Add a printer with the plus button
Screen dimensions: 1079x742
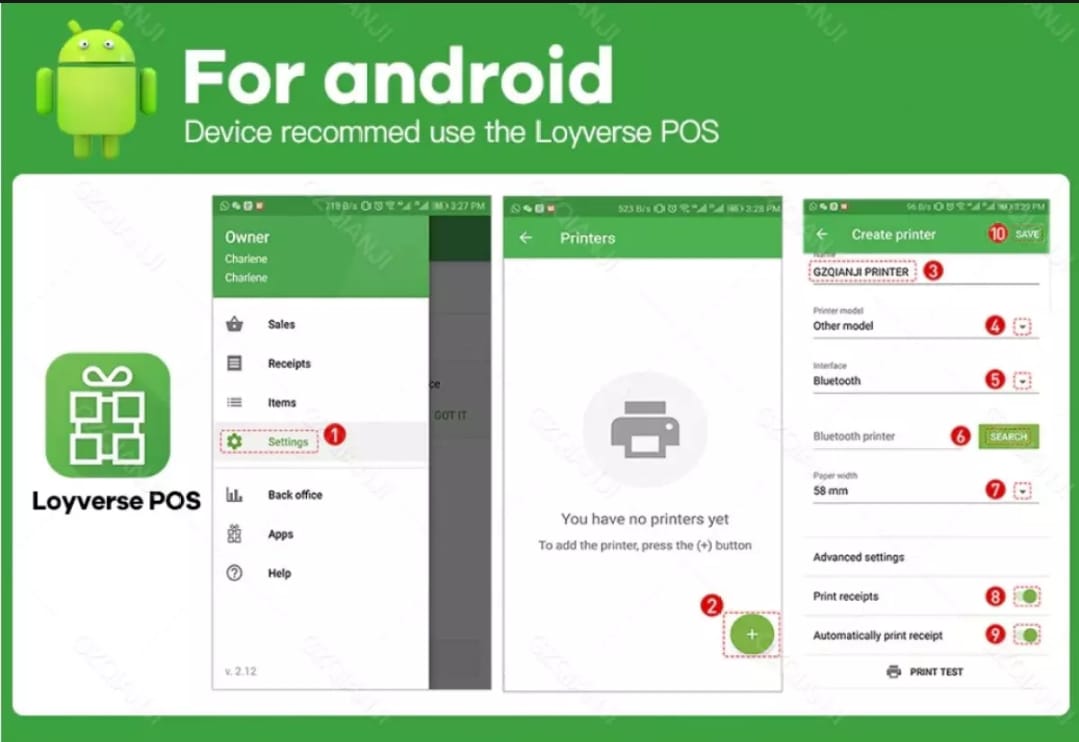tap(751, 635)
